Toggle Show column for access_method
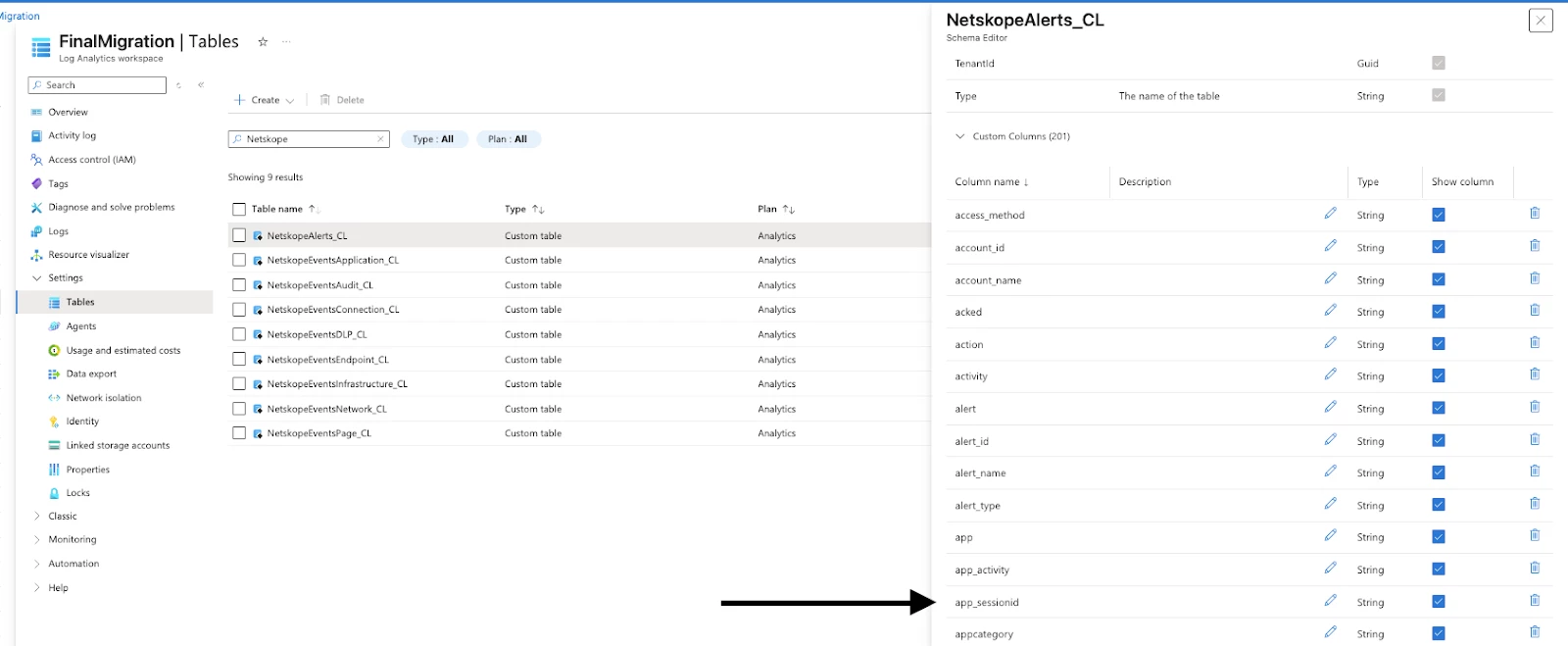The image size is (1568, 646). click(1439, 215)
